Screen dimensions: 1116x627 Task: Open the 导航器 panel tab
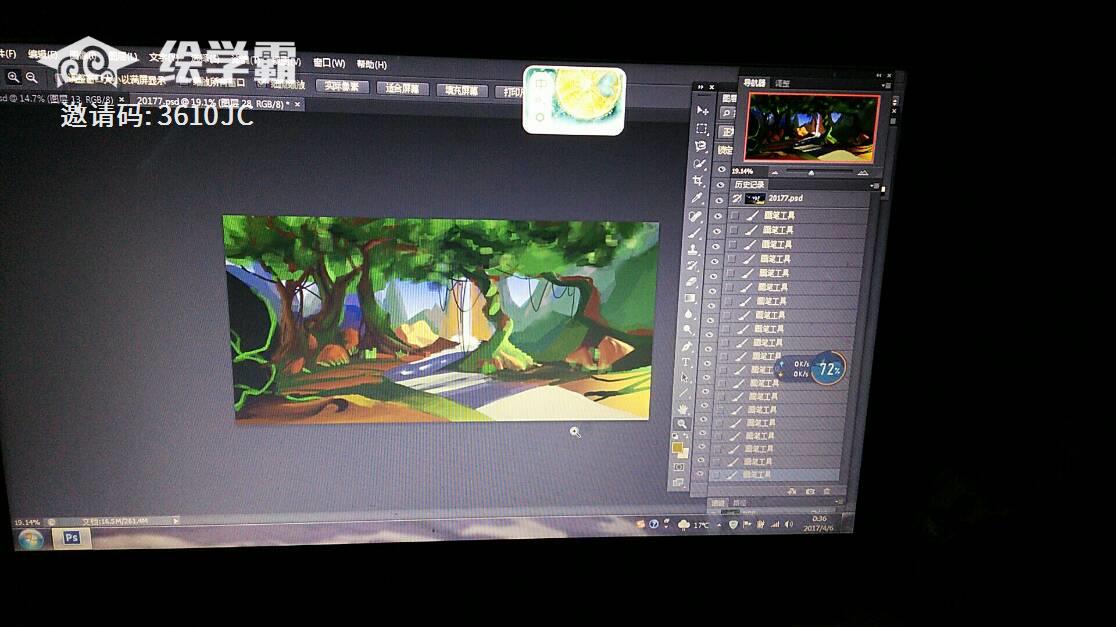pyautogui.click(x=754, y=83)
